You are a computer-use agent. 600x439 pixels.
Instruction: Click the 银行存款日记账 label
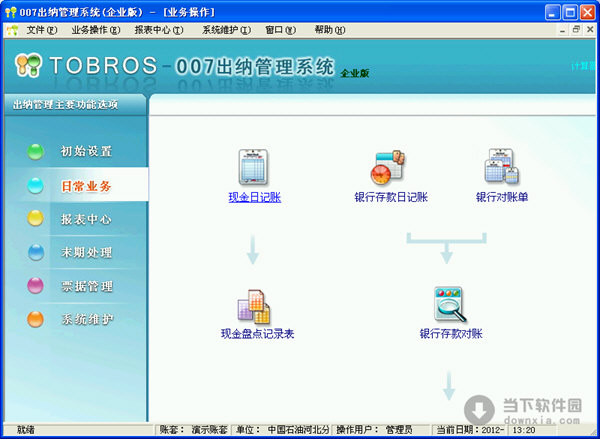pos(391,197)
